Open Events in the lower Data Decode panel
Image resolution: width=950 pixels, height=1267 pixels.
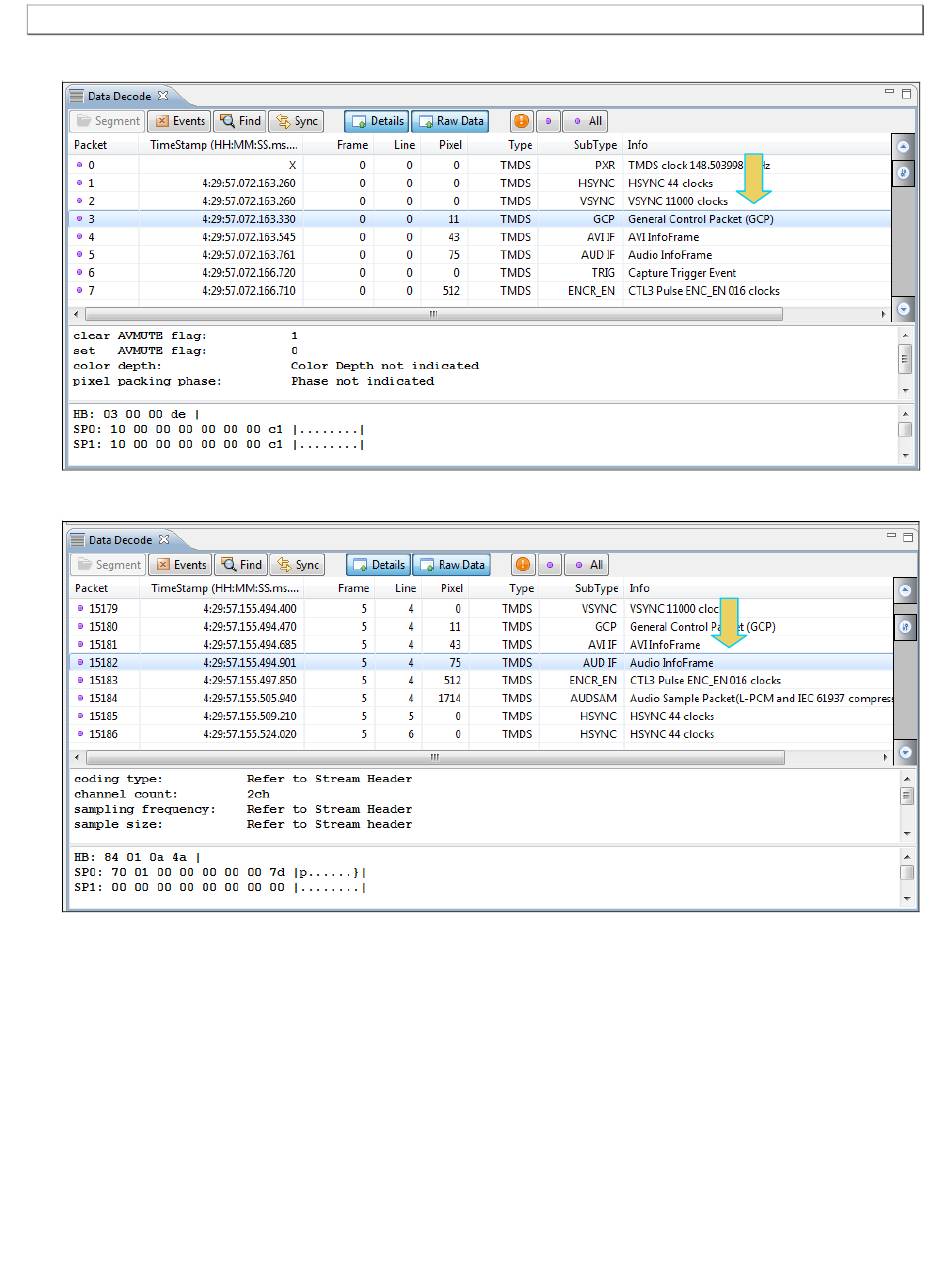(180, 565)
